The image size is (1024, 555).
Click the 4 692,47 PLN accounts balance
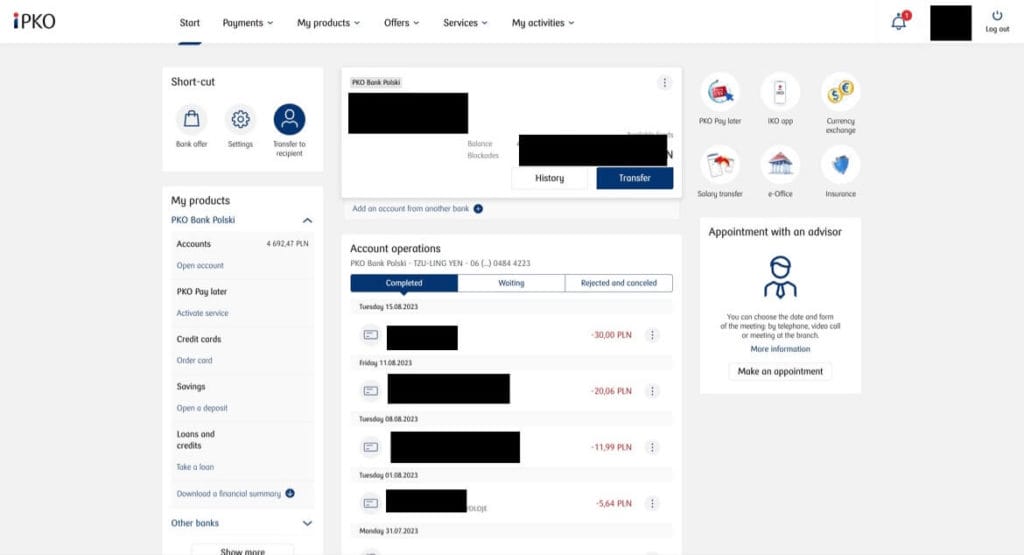(x=287, y=244)
